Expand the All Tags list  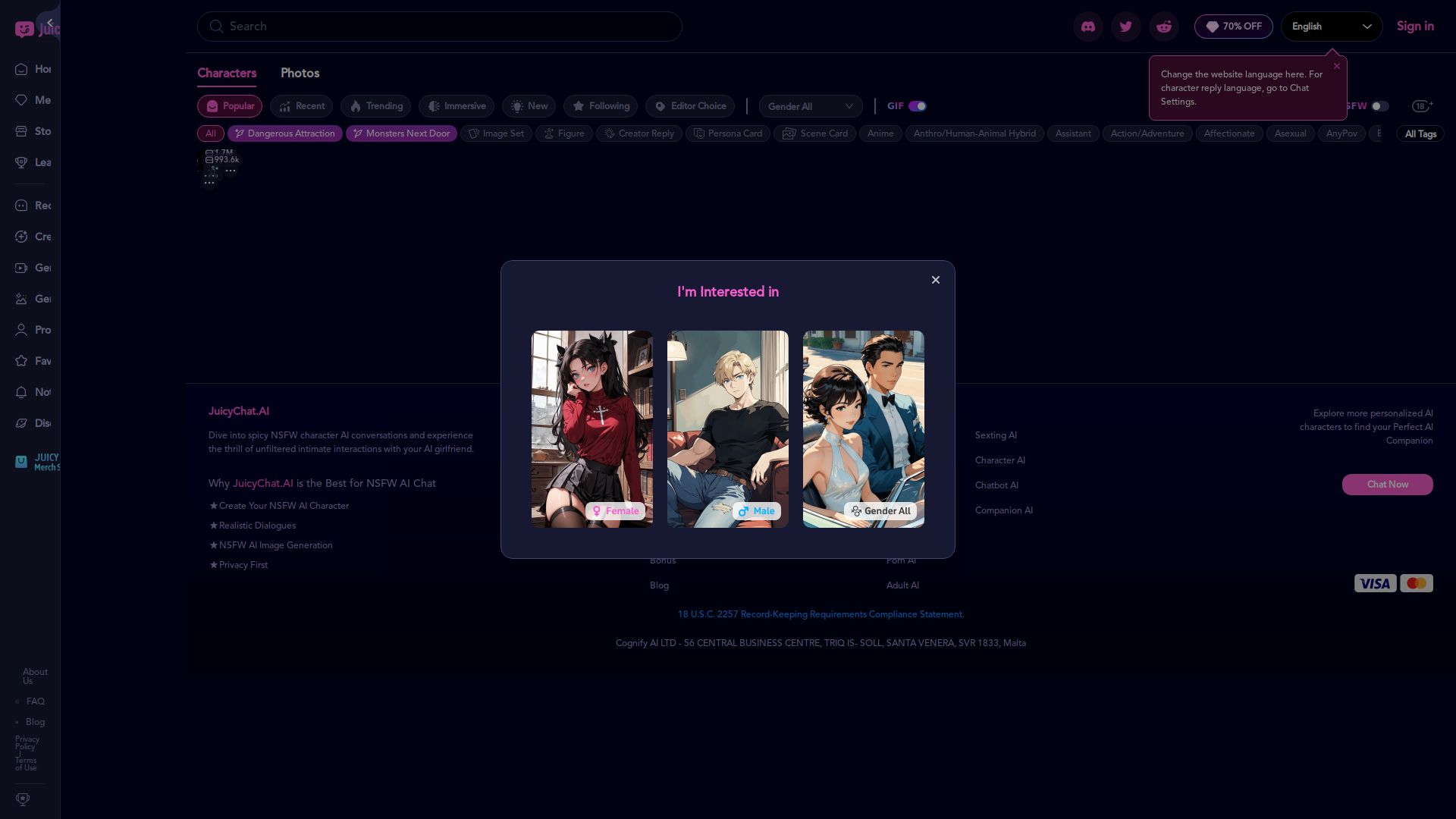point(1420,134)
